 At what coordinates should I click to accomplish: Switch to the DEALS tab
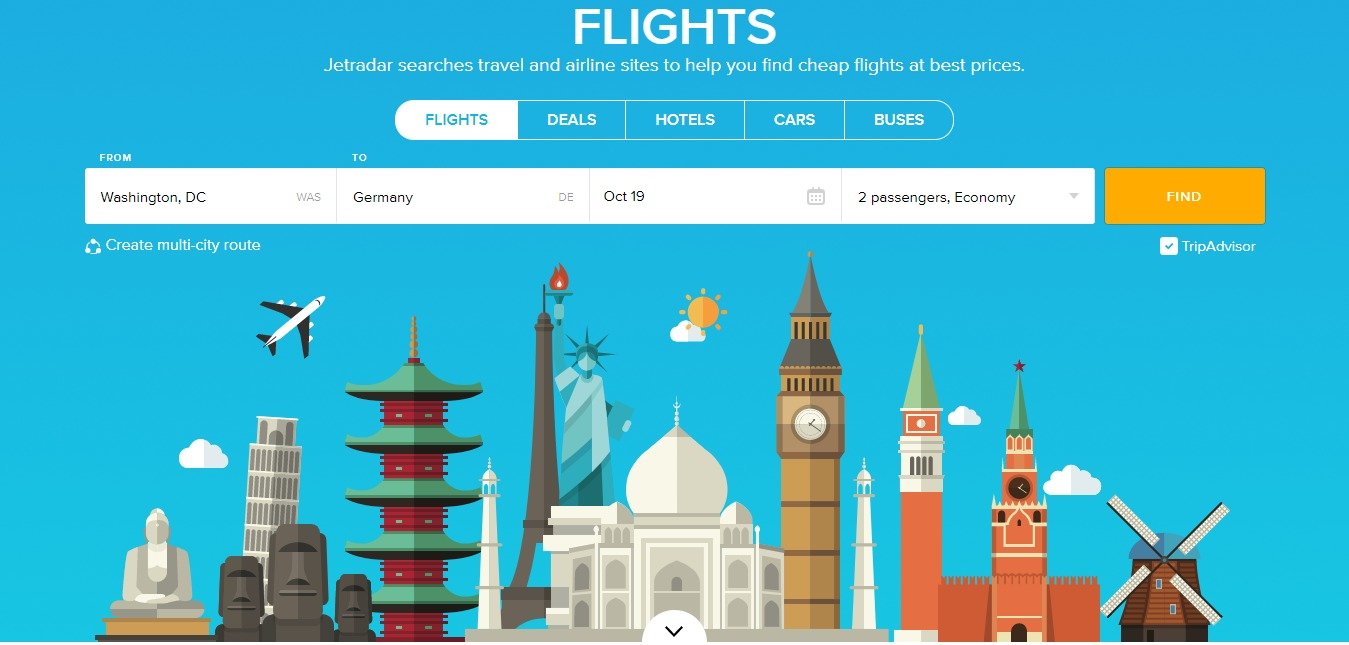[x=571, y=120]
